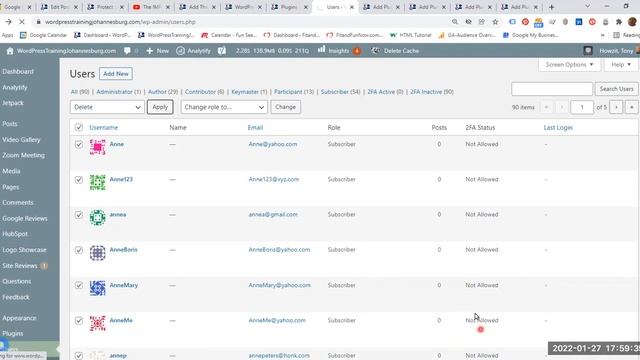Sort users by Username column
This screenshot has width=640, height=360.
(x=103, y=127)
